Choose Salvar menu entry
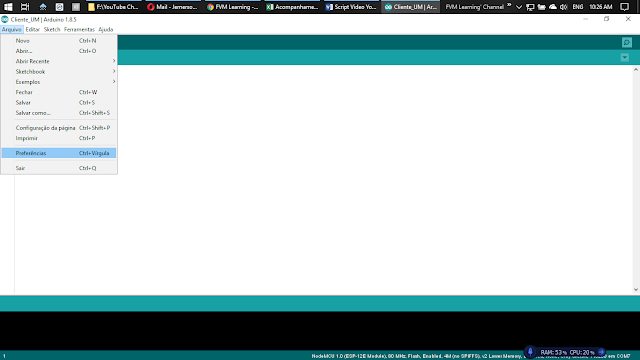The image size is (640, 360). click(x=59, y=102)
